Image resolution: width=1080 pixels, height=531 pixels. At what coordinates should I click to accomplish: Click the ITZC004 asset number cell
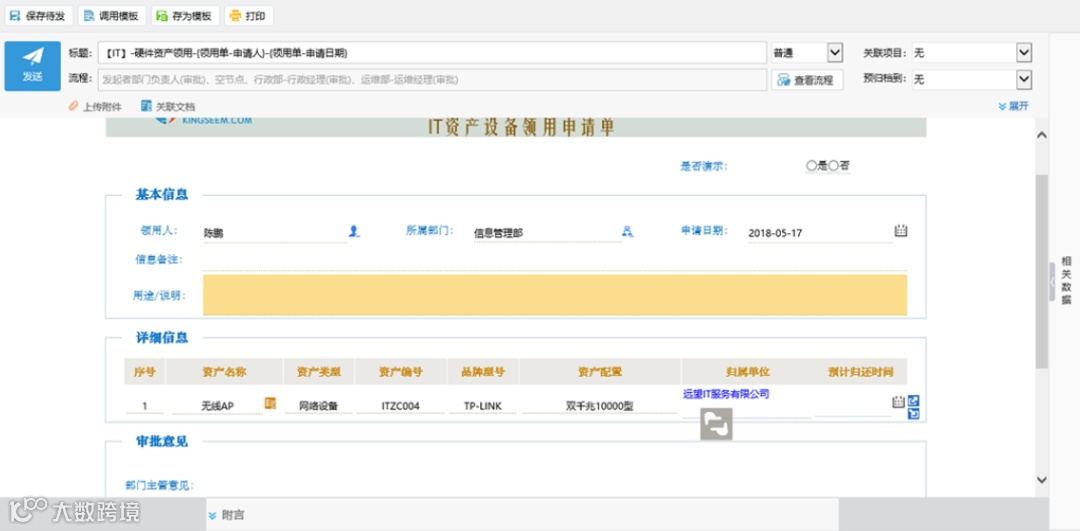tap(401, 406)
